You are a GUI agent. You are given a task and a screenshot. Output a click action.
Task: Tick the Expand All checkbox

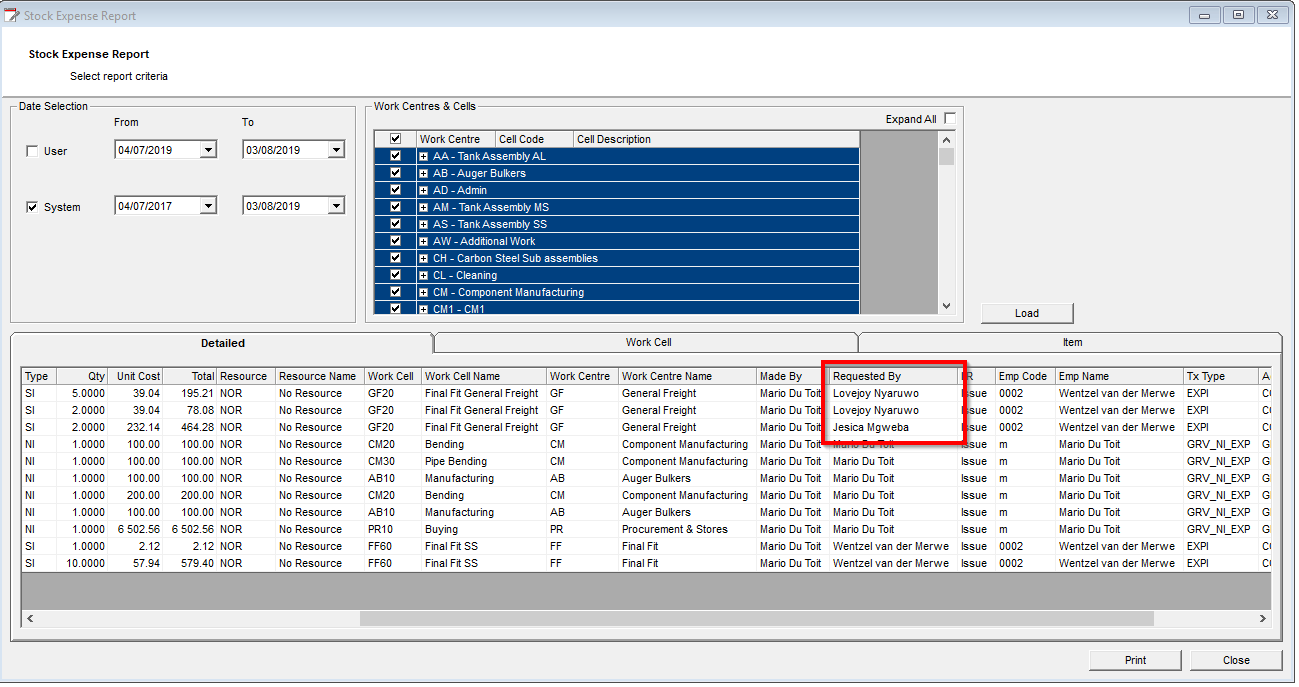[x=949, y=119]
